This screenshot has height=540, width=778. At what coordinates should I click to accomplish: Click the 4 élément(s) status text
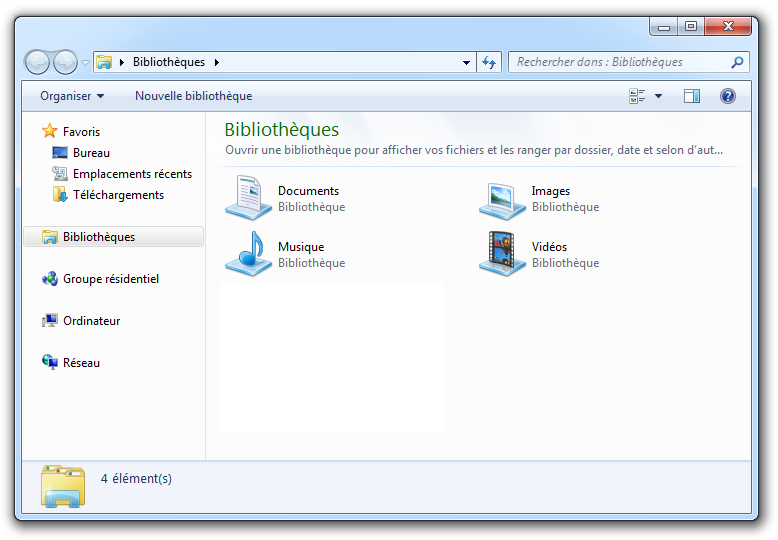pyautogui.click(x=136, y=478)
